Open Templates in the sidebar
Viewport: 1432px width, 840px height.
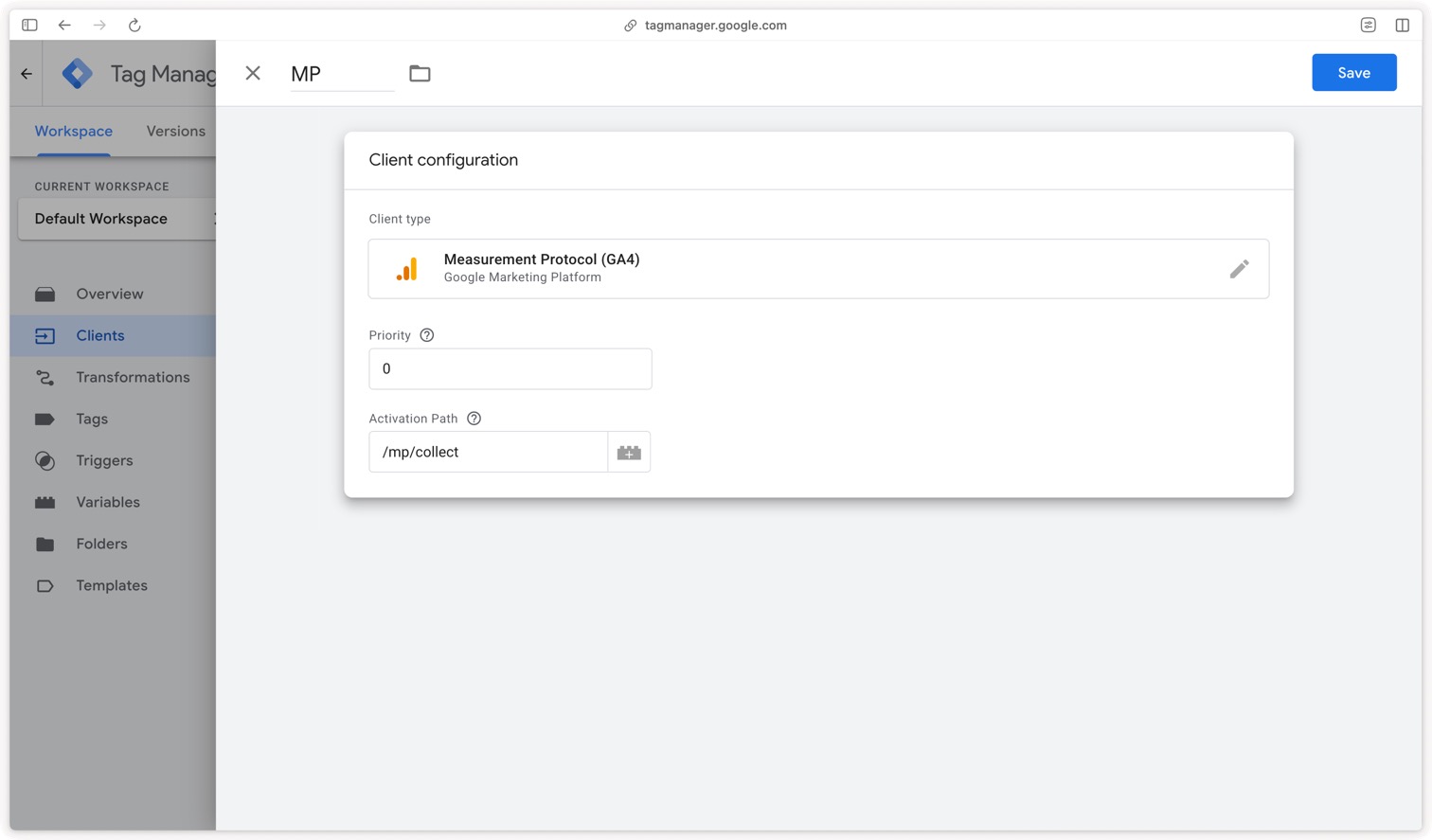pos(113,585)
